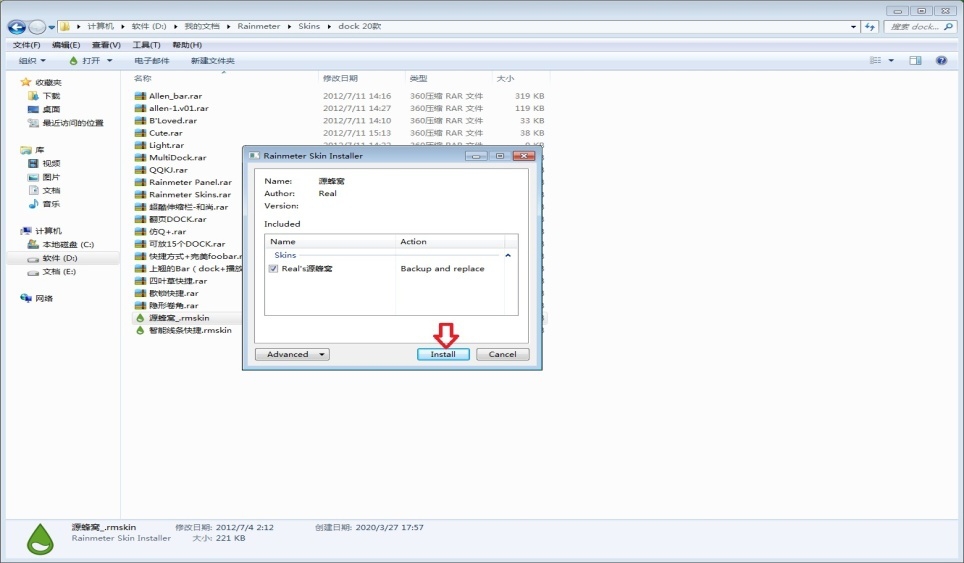The image size is (964, 563).
Task: Open the 帮助(H) menu
Action: [187, 45]
